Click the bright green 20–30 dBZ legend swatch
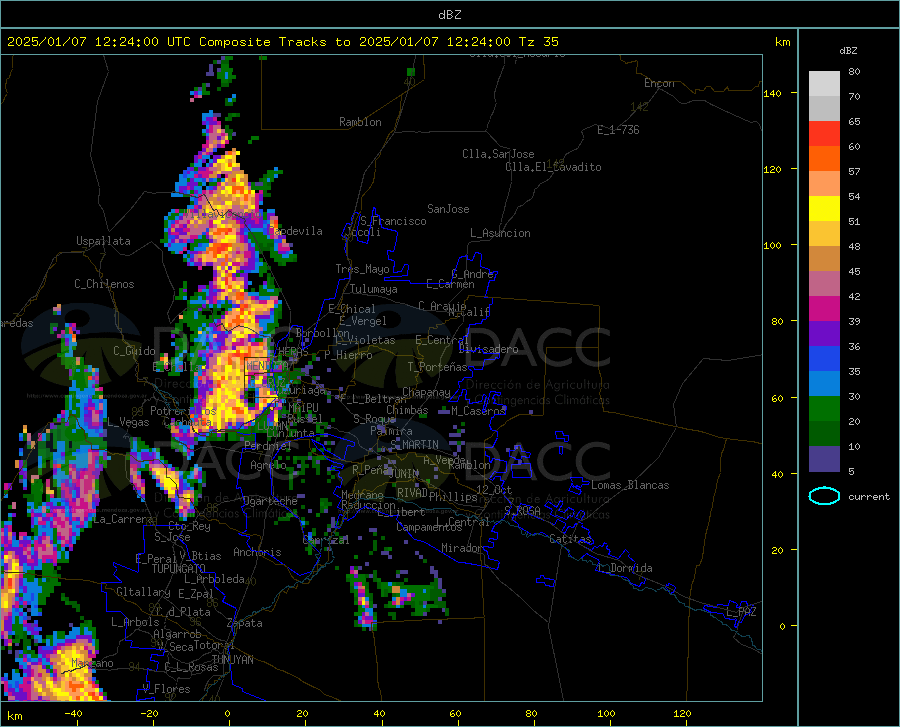Screen dimensions: 900x727 (x=824, y=409)
